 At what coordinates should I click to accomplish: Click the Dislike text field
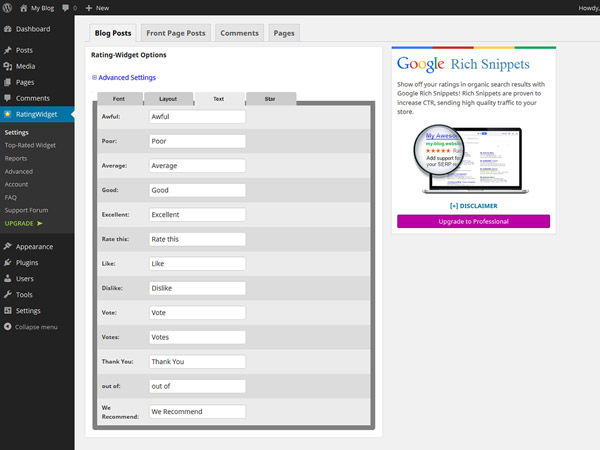(x=197, y=288)
